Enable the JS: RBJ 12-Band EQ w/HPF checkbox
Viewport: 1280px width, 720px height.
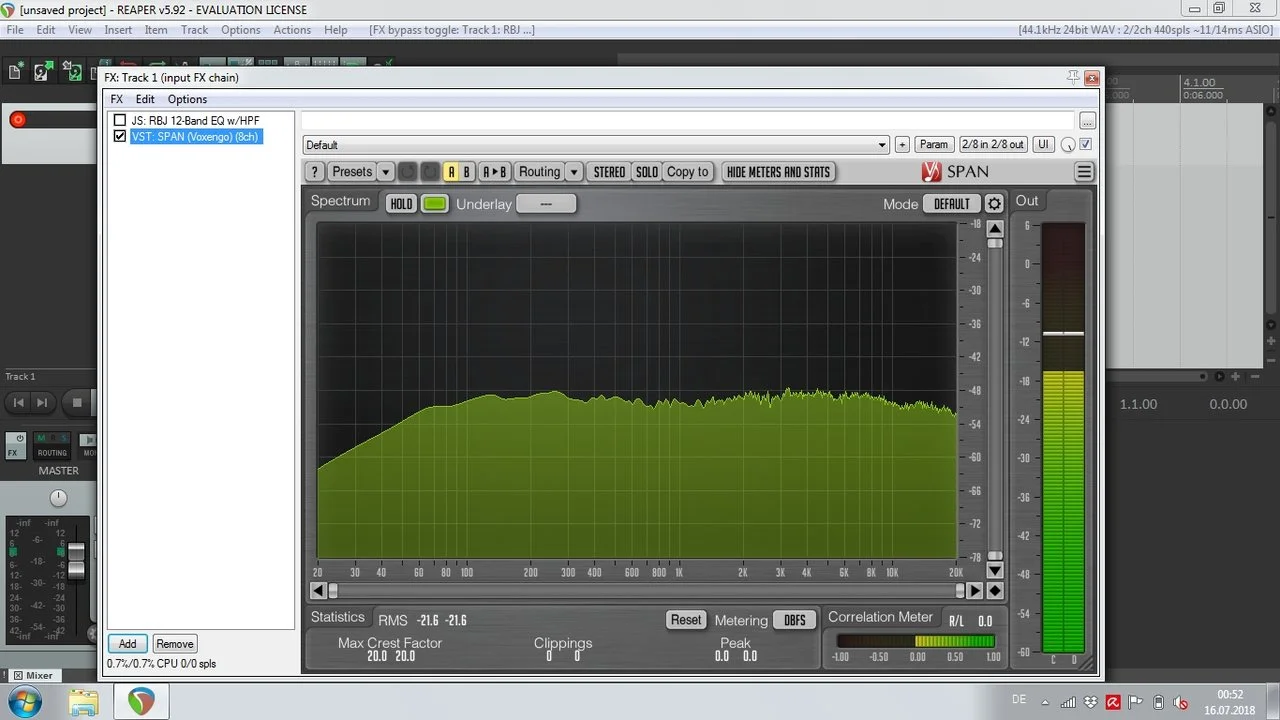(120, 121)
